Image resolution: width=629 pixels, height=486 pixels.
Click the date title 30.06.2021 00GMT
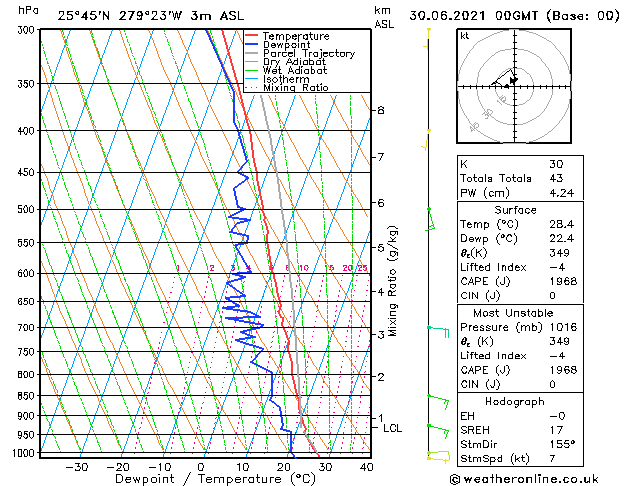click(515, 15)
